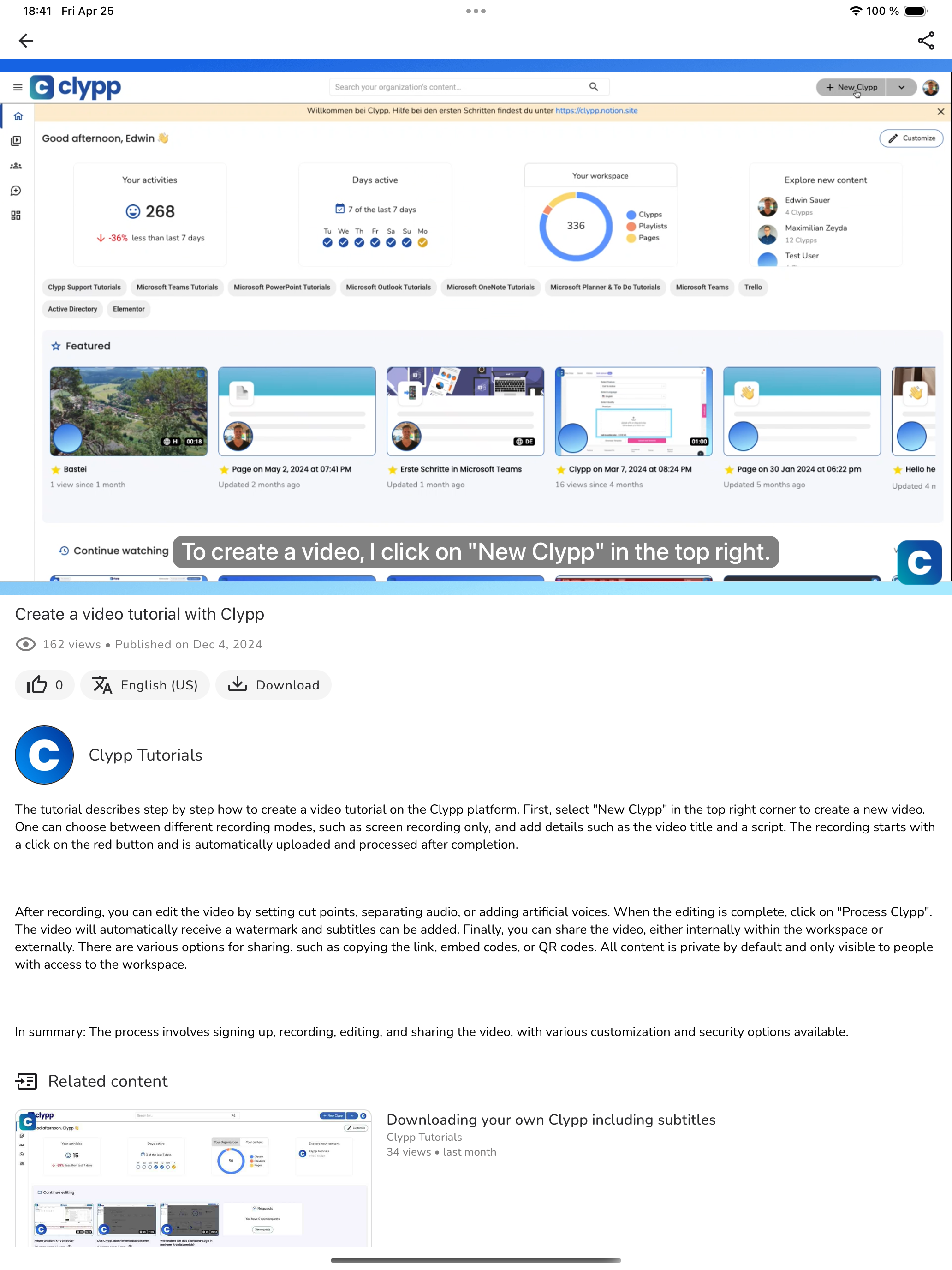Viewport: 952px width, 1270px height.
Task: Open the hamburger menu in Clypp
Action: tap(18, 87)
